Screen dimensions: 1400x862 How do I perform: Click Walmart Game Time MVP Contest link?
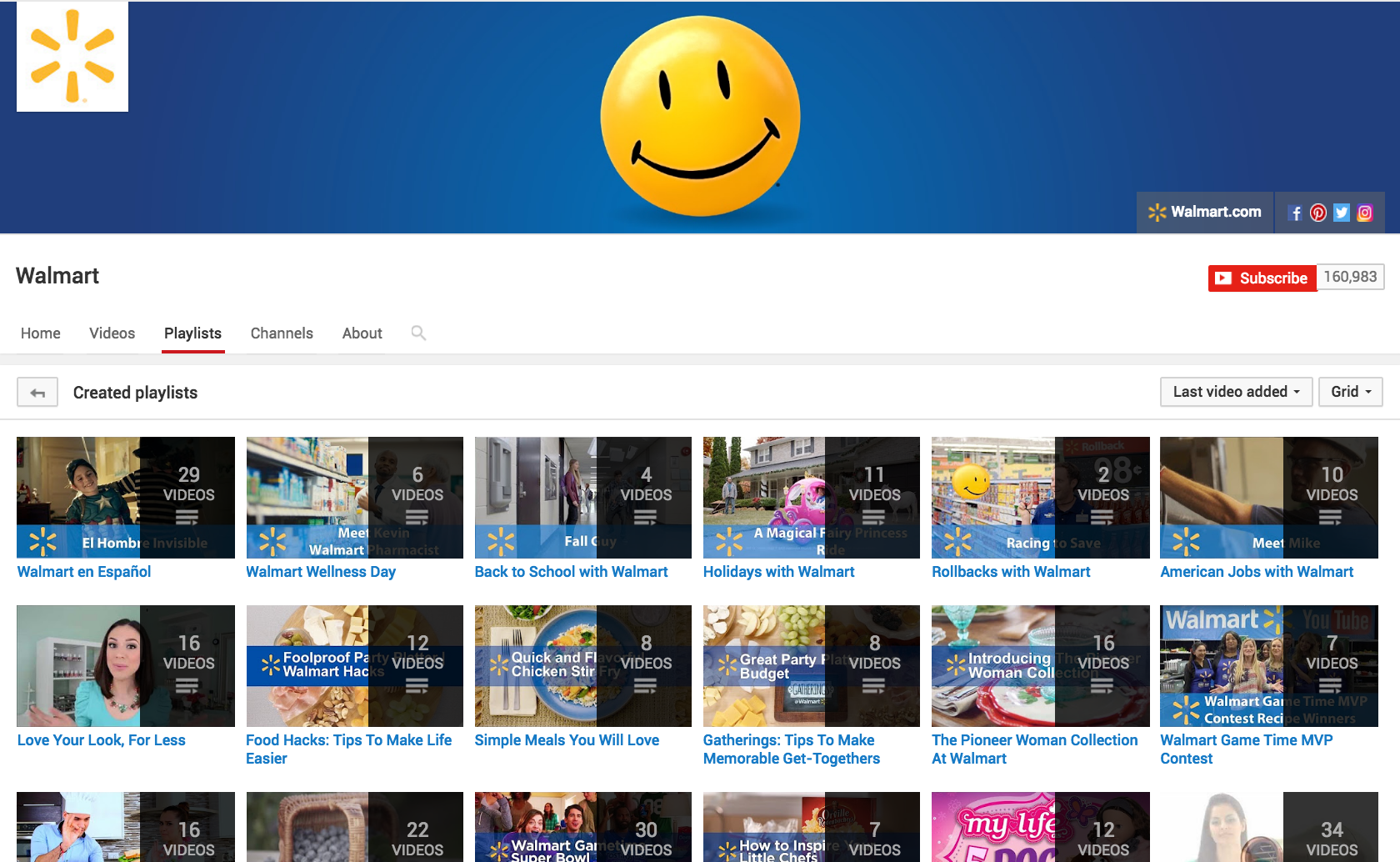[x=1247, y=749]
